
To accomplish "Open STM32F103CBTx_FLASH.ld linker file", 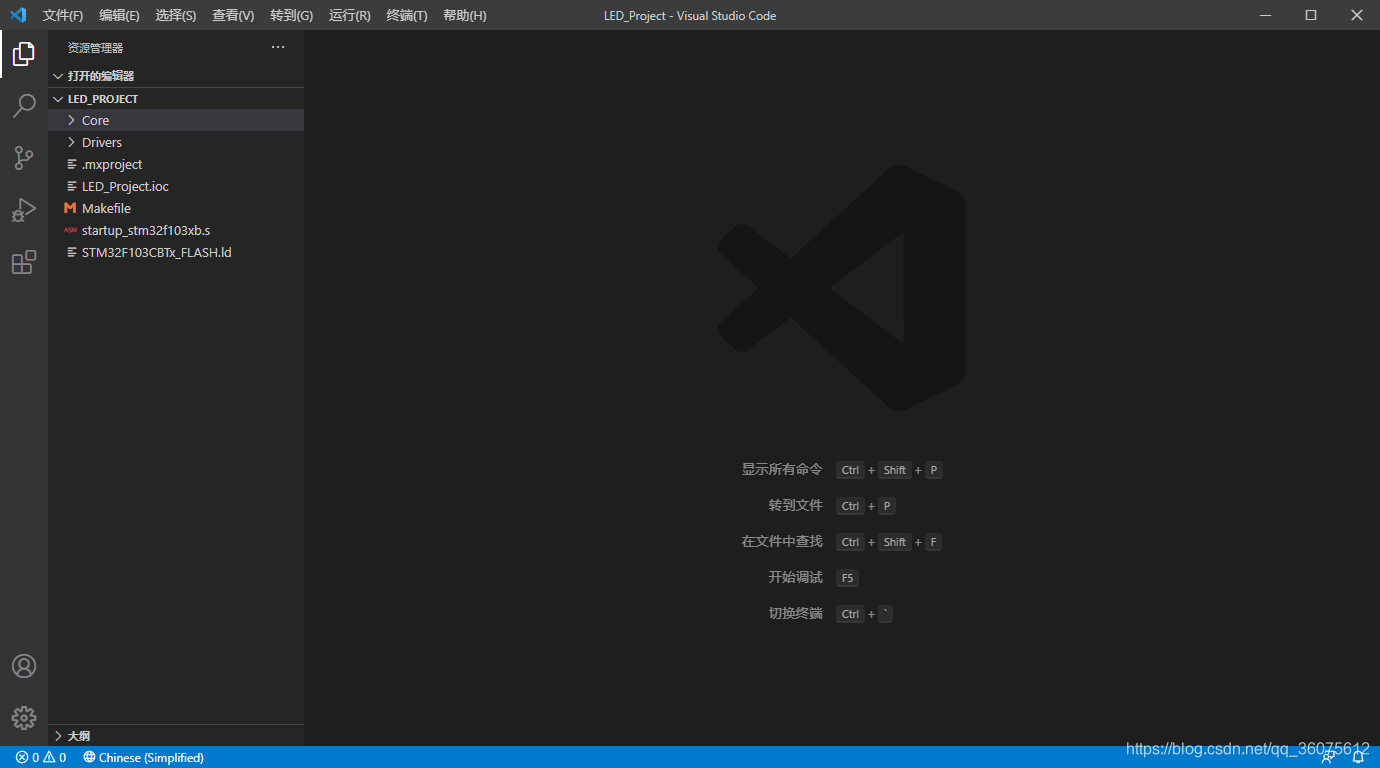I will 176,252.
